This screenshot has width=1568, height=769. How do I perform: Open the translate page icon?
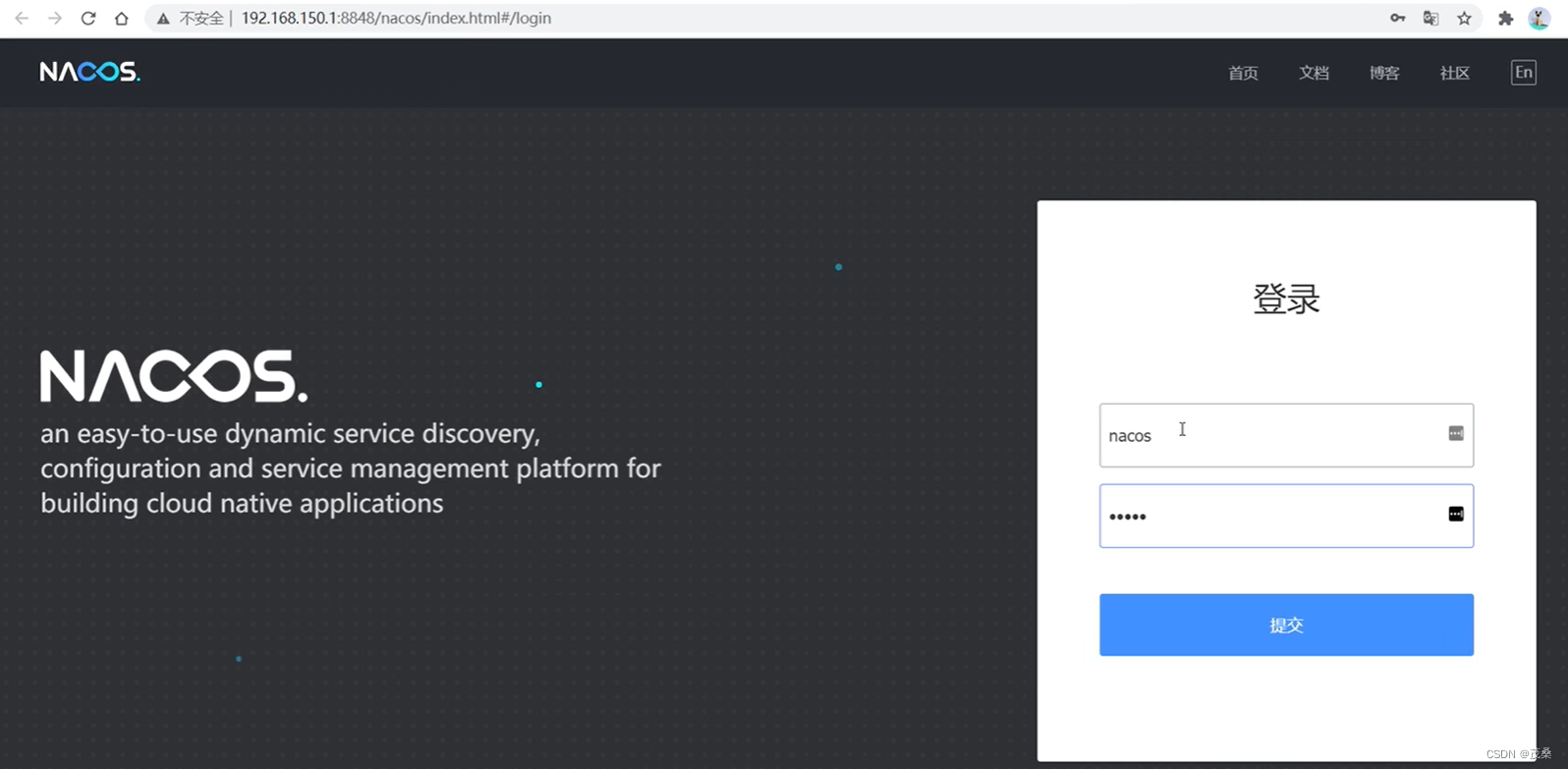pyautogui.click(x=1430, y=18)
